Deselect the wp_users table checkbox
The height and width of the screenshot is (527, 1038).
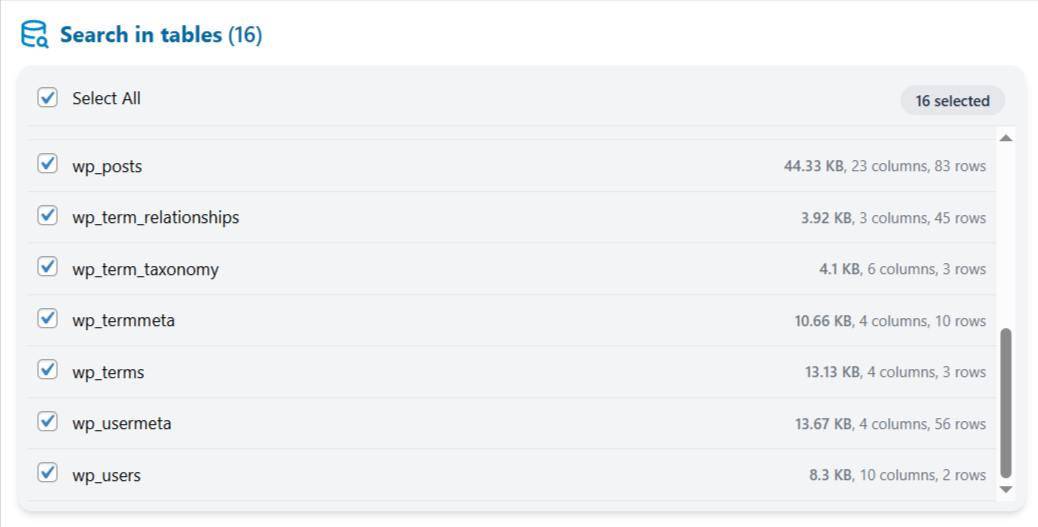tap(47, 474)
